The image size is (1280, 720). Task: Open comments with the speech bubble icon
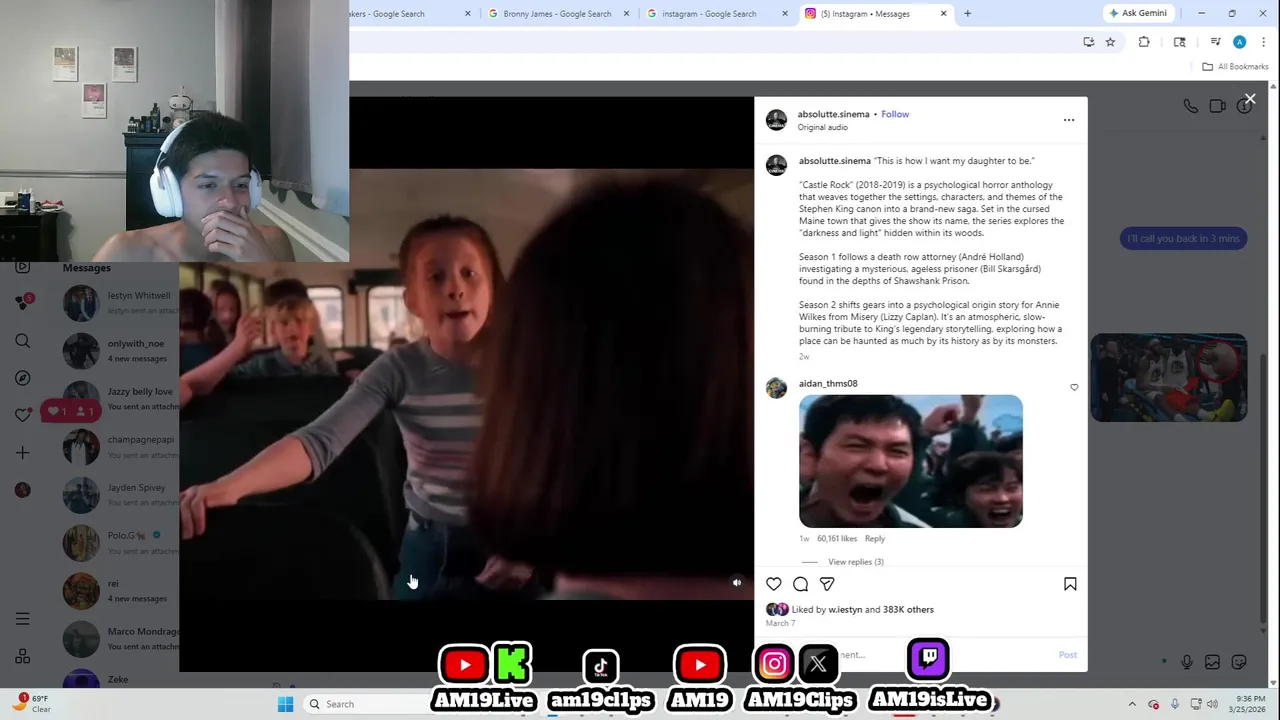[800, 584]
